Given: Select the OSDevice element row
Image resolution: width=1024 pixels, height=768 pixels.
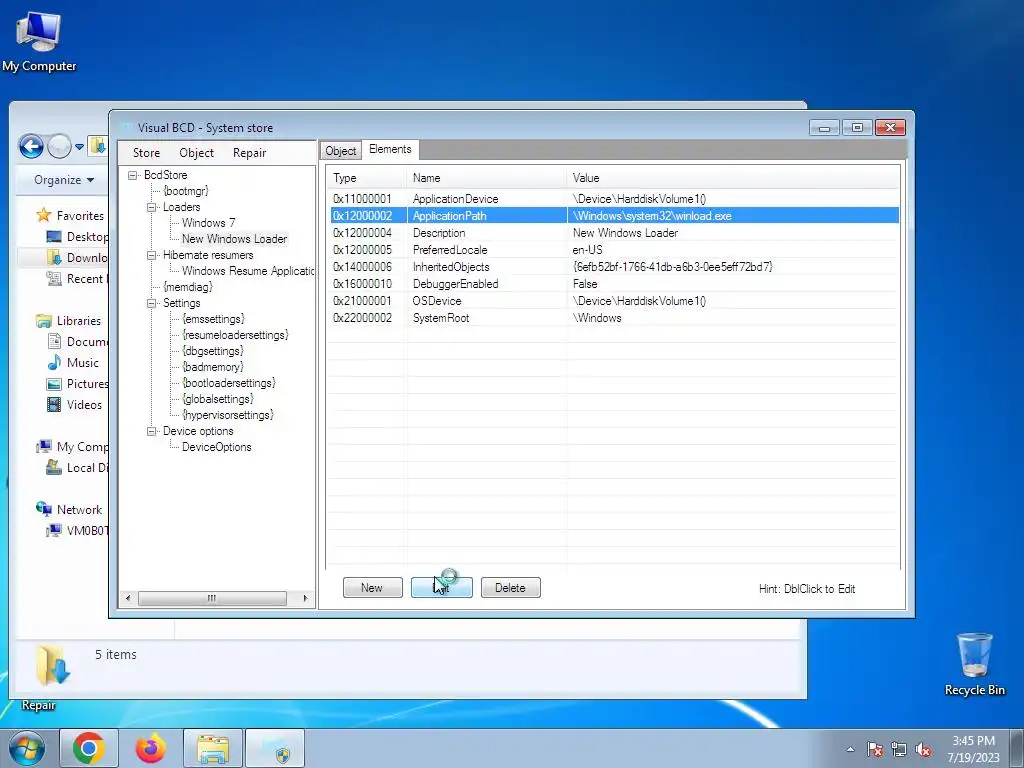Looking at the screenshot, I should click(615, 300).
